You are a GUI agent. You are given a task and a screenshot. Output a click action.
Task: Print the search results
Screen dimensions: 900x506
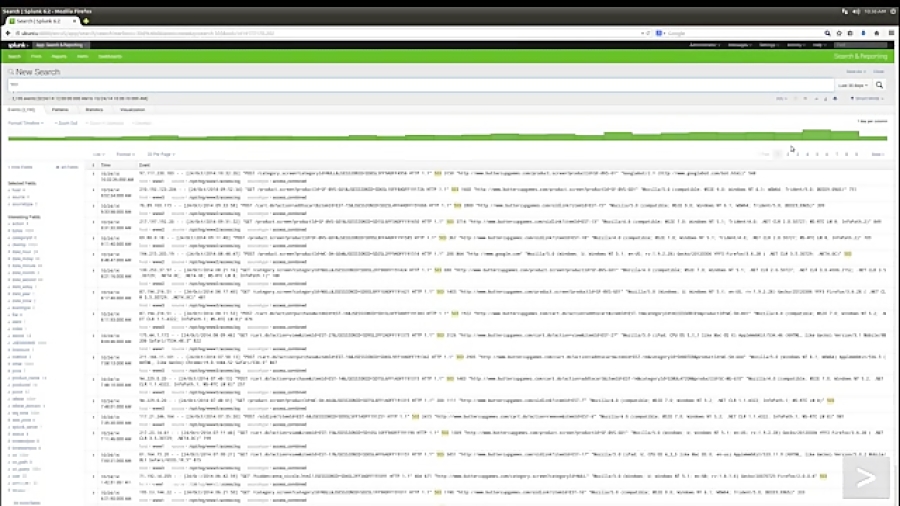coord(835,99)
